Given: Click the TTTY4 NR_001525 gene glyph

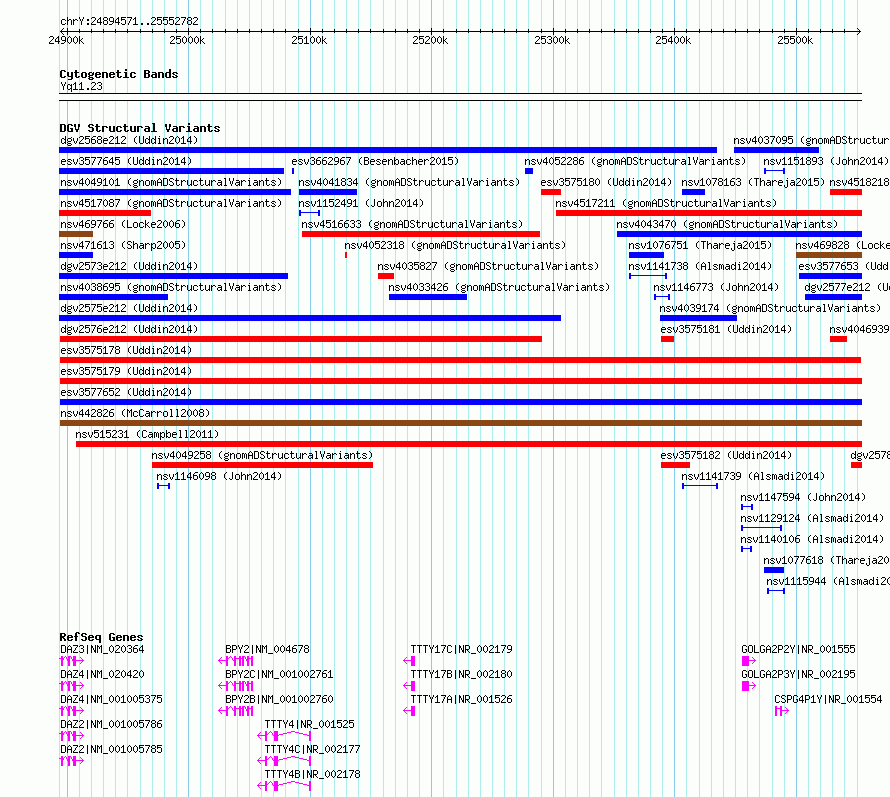Looking at the screenshot, I should [284, 736].
